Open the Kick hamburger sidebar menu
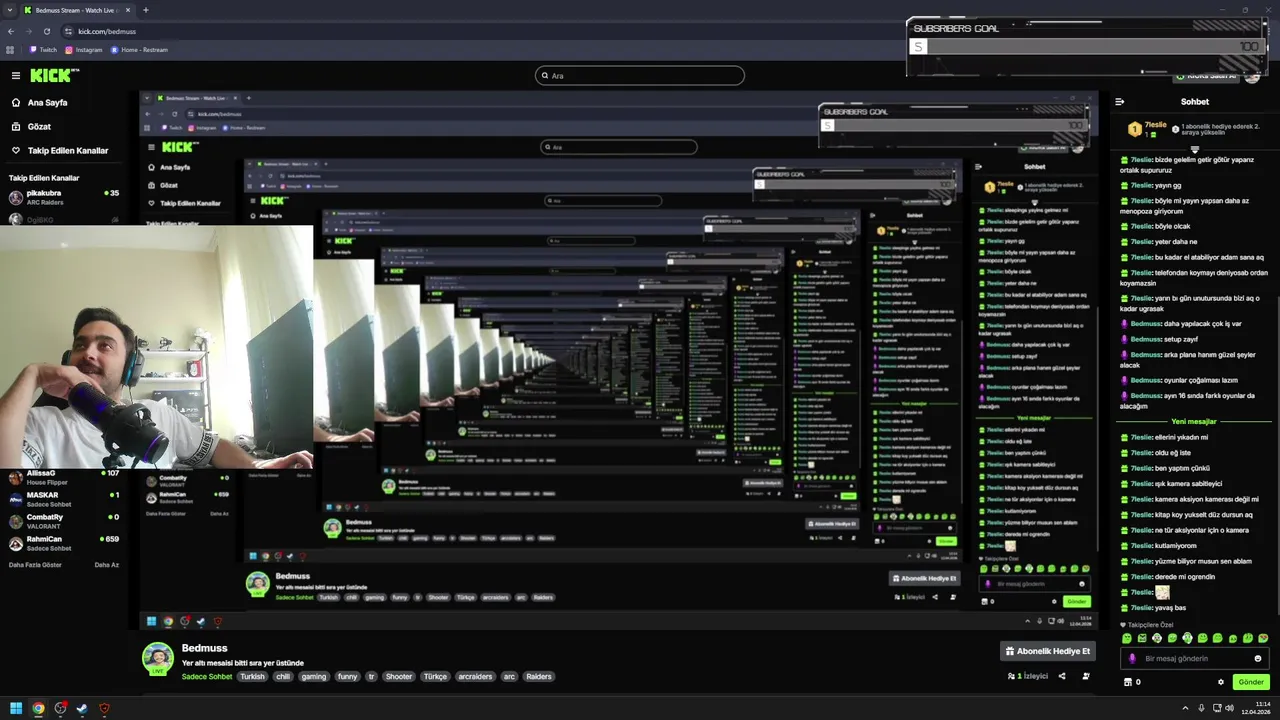The height and width of the screenshot is (720, 1280). click(x=16, y=75)
